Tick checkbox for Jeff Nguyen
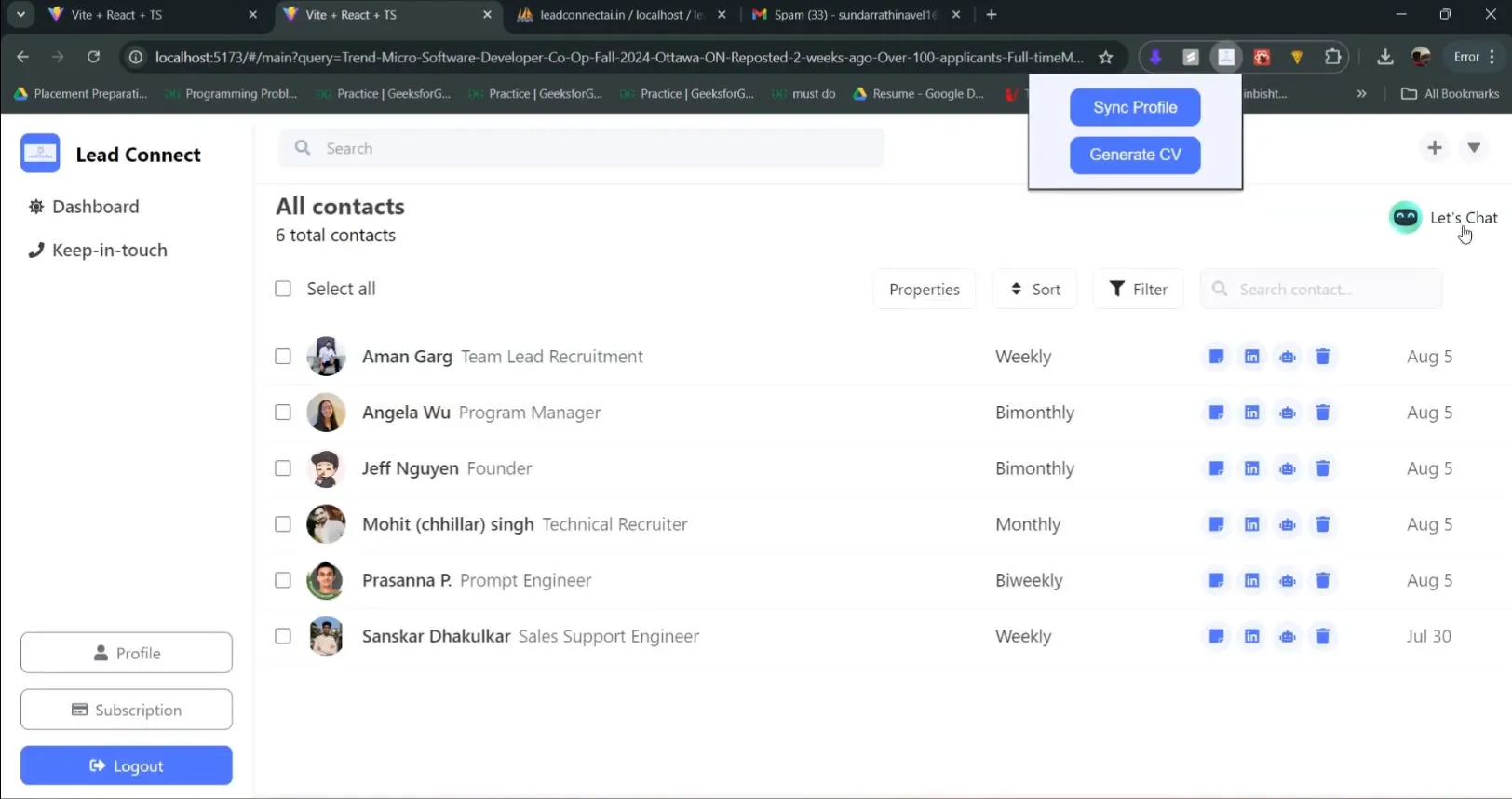The image size is (1512, 799). pos(283,468)
